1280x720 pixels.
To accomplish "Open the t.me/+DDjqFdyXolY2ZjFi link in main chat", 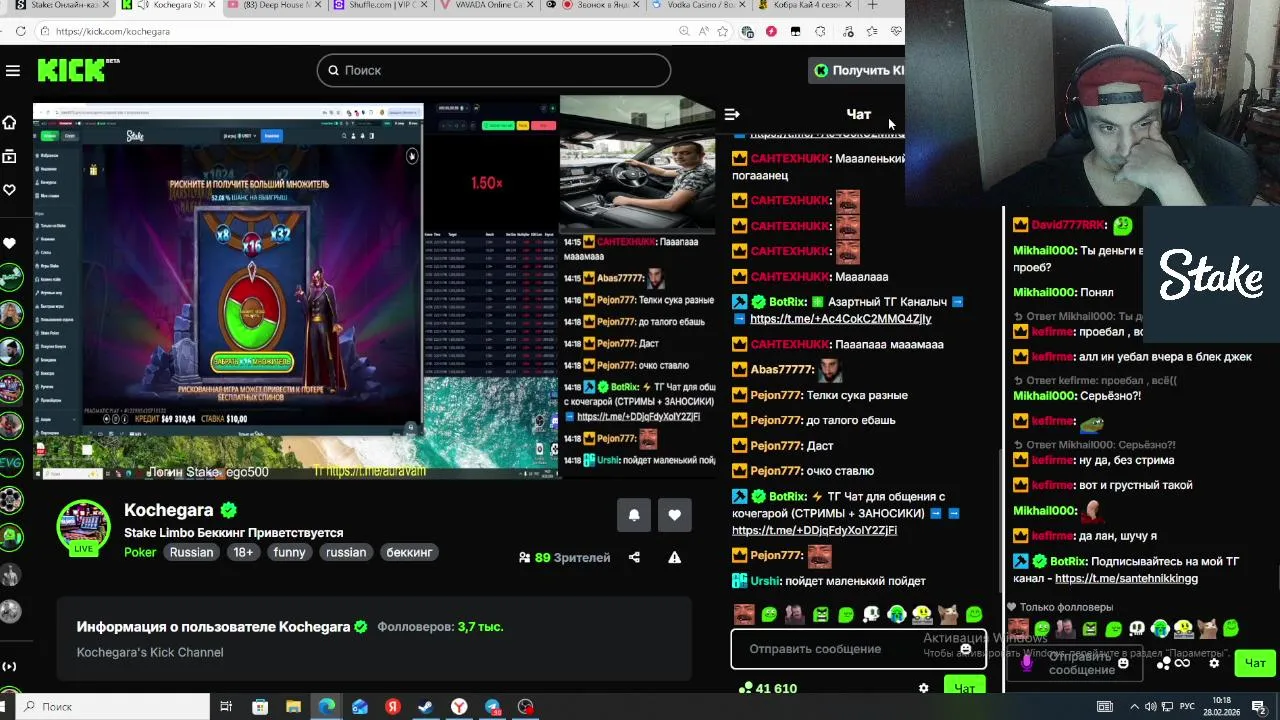I will [x=814, y=530].
